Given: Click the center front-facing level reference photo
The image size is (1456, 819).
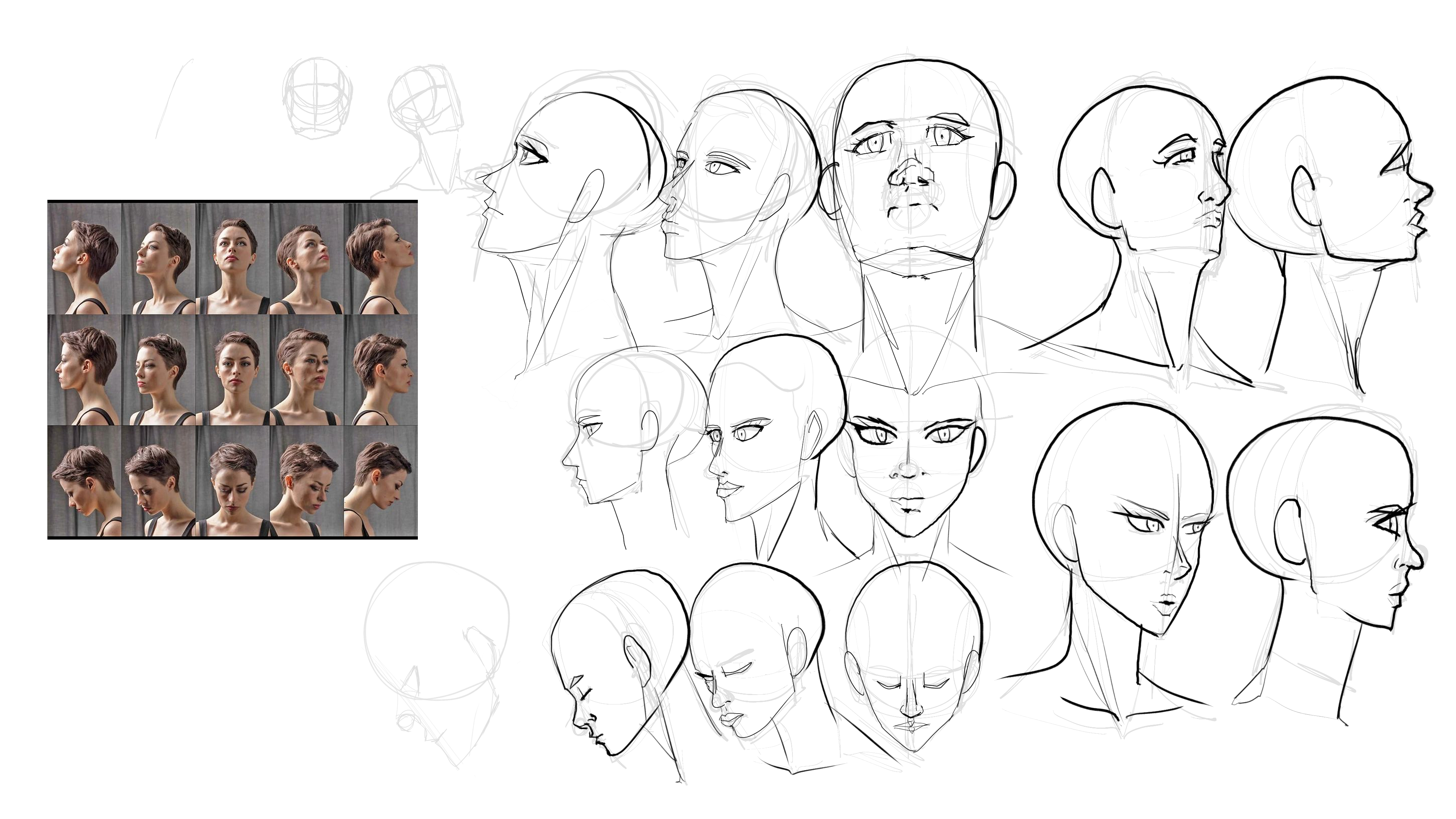Looking at the screenshot, I should [x=233, y=370].
